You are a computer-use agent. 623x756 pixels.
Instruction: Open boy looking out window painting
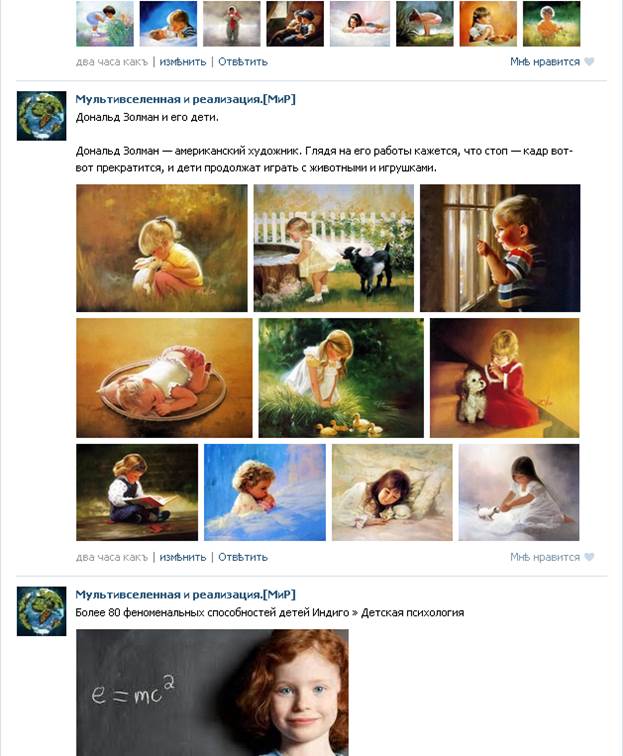coord(500,248)
